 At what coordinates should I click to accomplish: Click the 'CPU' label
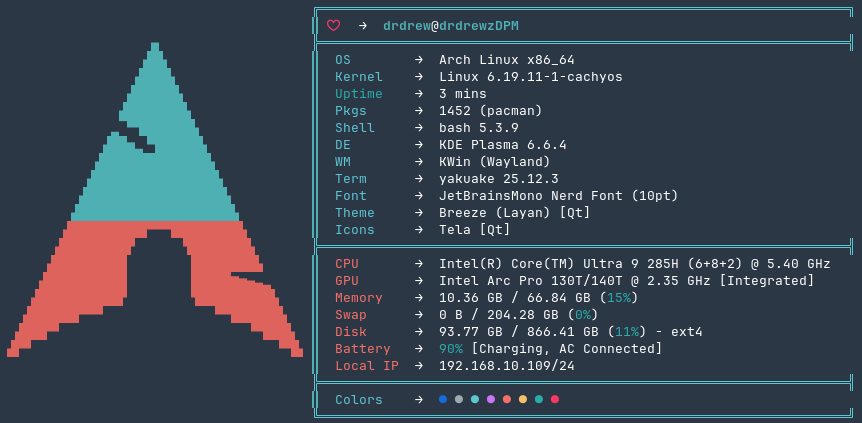click(x=347, y=264)
